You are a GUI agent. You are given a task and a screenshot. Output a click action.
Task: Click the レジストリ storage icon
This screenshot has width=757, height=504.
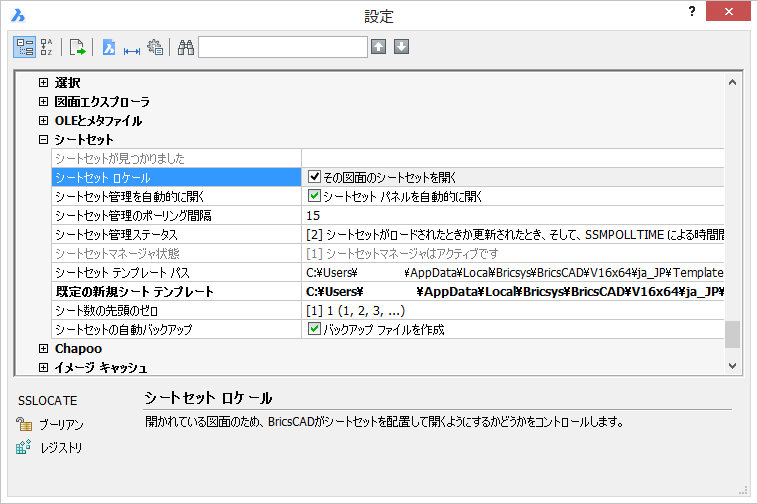click(24, 447)
